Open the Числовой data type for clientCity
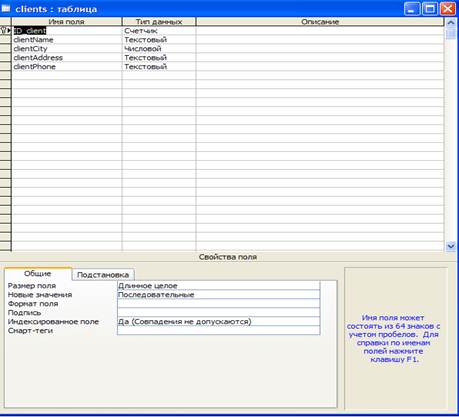Viewport: 459px width, 417px height. point(159,49)
